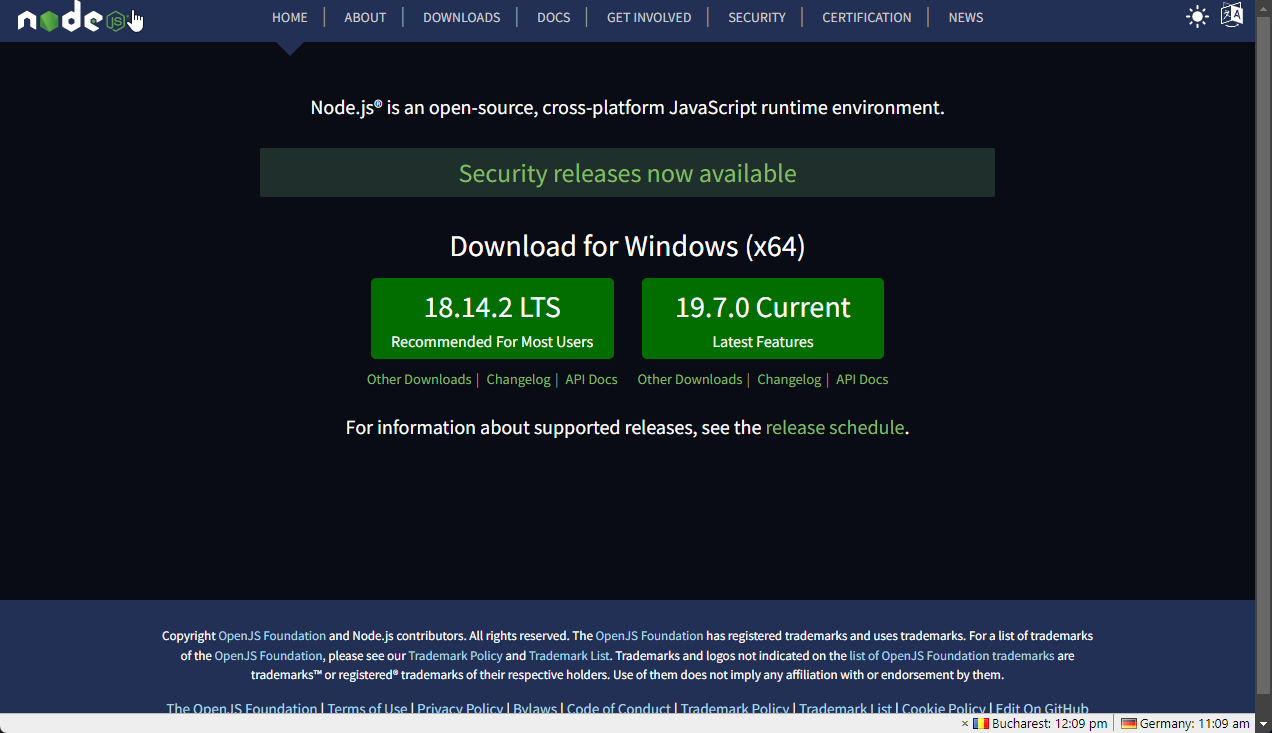Click the Romanian flag icon in status bar
The image size is (1272, 733).
(x=981, y=724)
